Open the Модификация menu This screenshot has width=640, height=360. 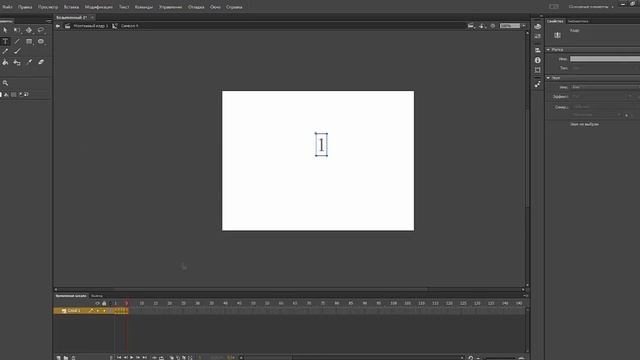[x=98, y=7]
